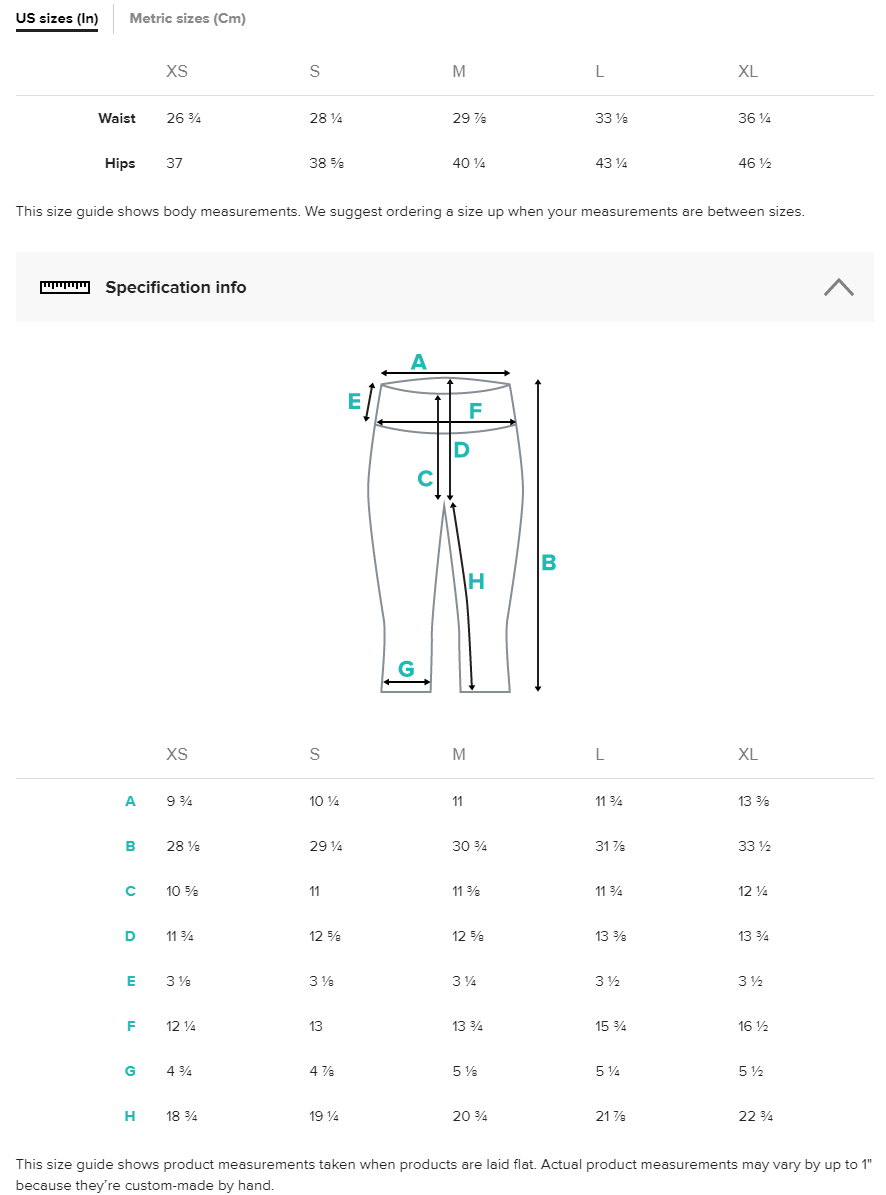
Task: Select the XL column header in lower table
Action: (x=747, y=754)
